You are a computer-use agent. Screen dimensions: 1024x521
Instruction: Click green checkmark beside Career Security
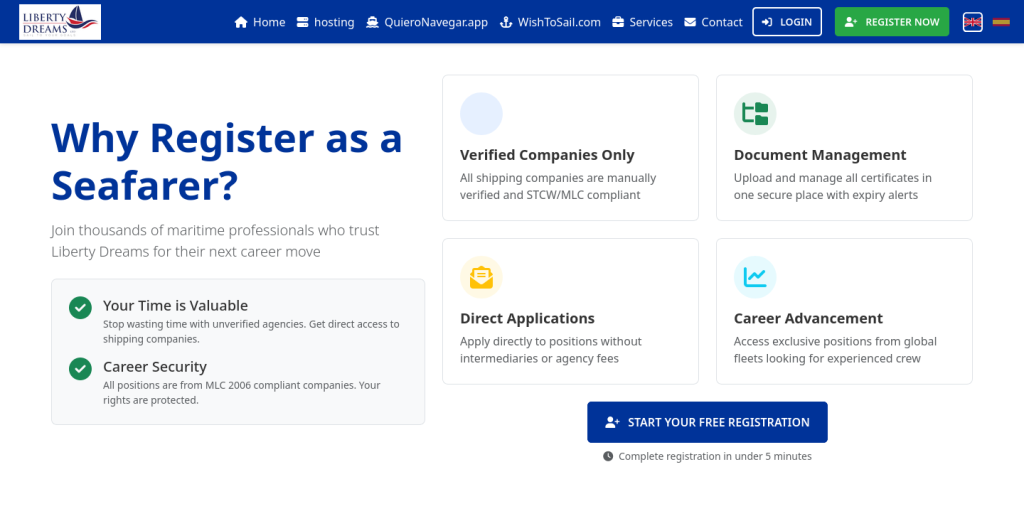80,369
